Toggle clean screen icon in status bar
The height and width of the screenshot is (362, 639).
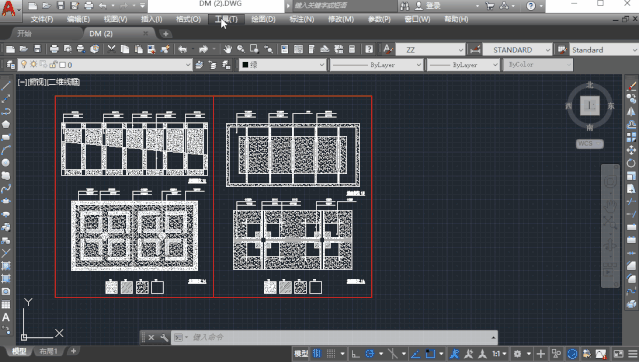tap(618, 353)
